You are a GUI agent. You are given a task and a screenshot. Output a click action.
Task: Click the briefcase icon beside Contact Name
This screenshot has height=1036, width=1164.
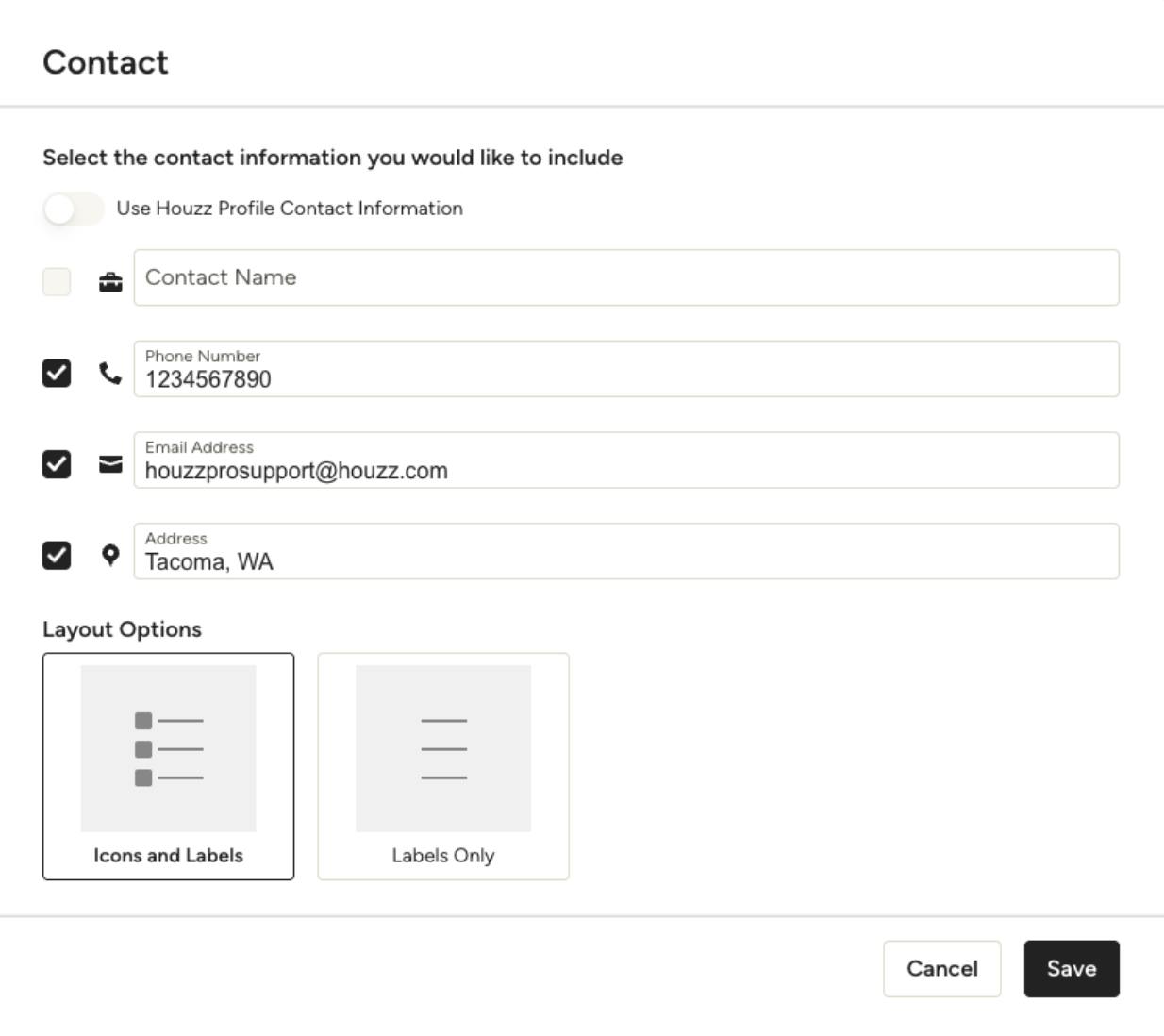[110, 281]
